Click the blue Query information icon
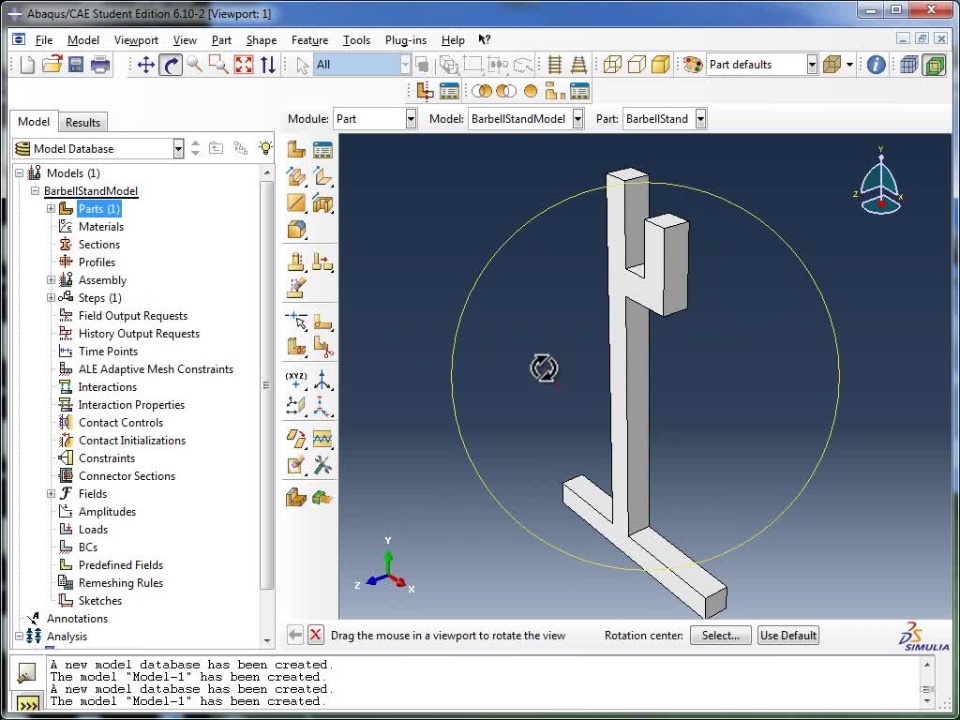The height and width of the screenshot is (720, 960). (876, 64)
